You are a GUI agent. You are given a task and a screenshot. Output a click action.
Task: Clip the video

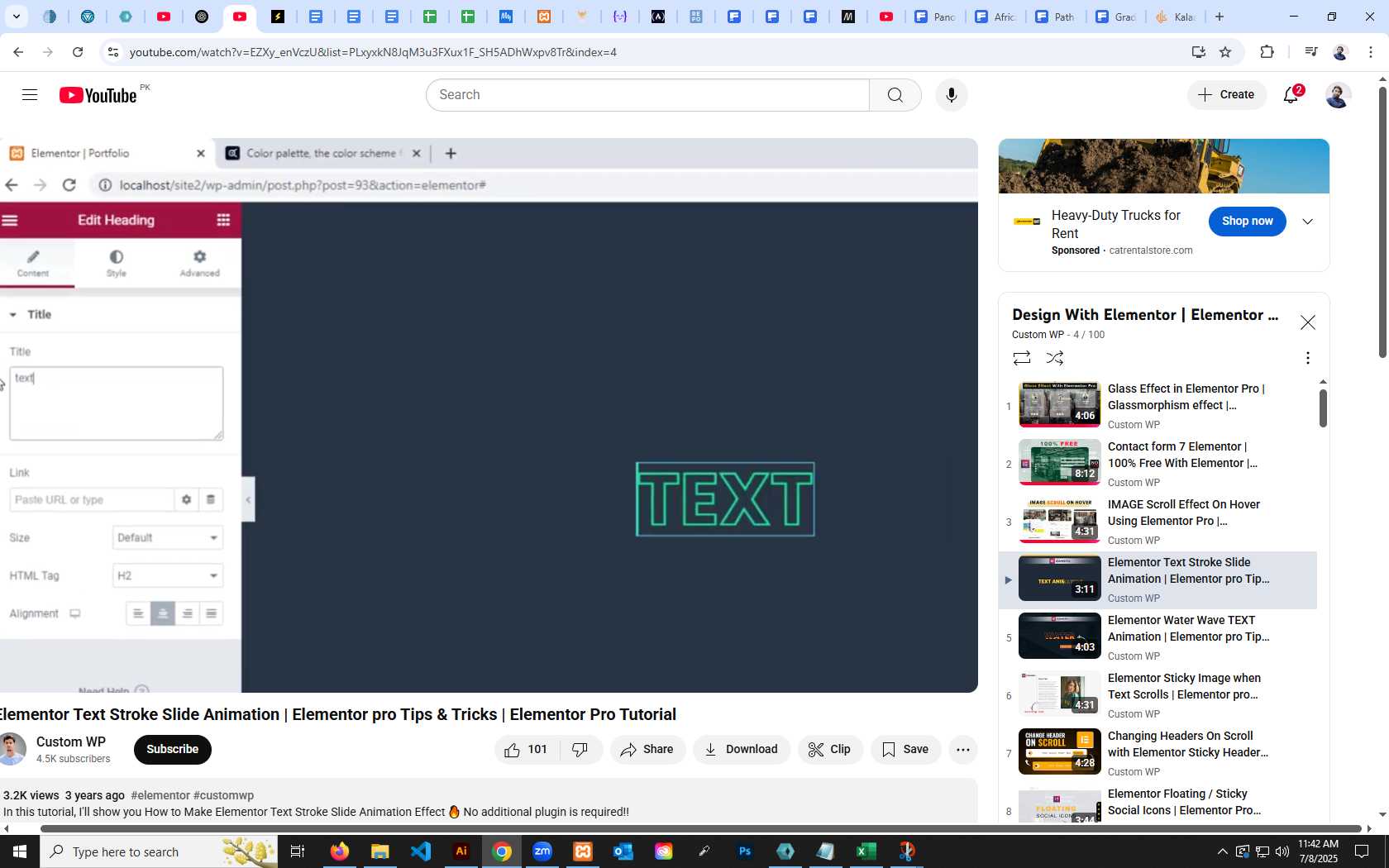pyautogui.click(x=830, y=750)
